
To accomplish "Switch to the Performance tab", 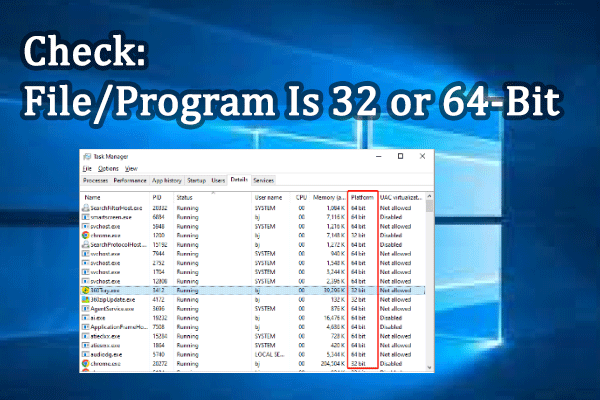I will [130, 180].
